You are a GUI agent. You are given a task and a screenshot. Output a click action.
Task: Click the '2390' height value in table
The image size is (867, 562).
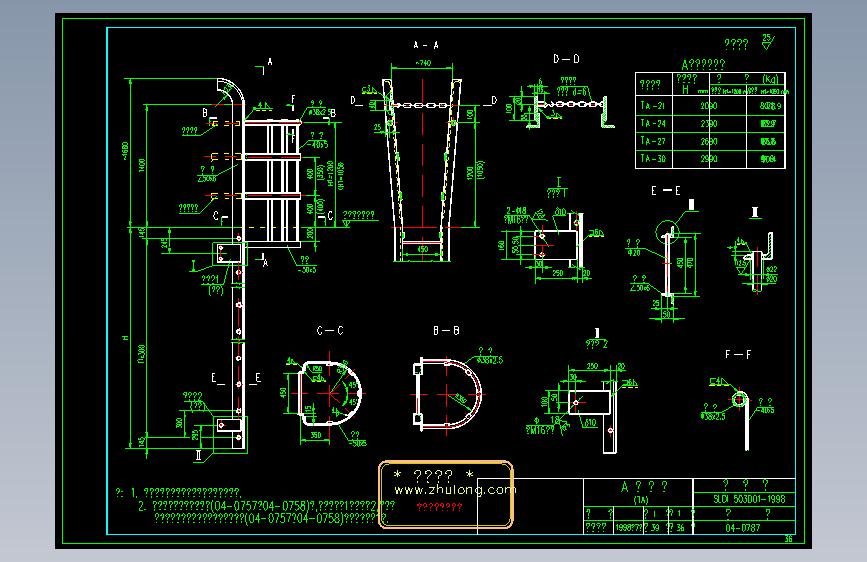tap(709, 123)
